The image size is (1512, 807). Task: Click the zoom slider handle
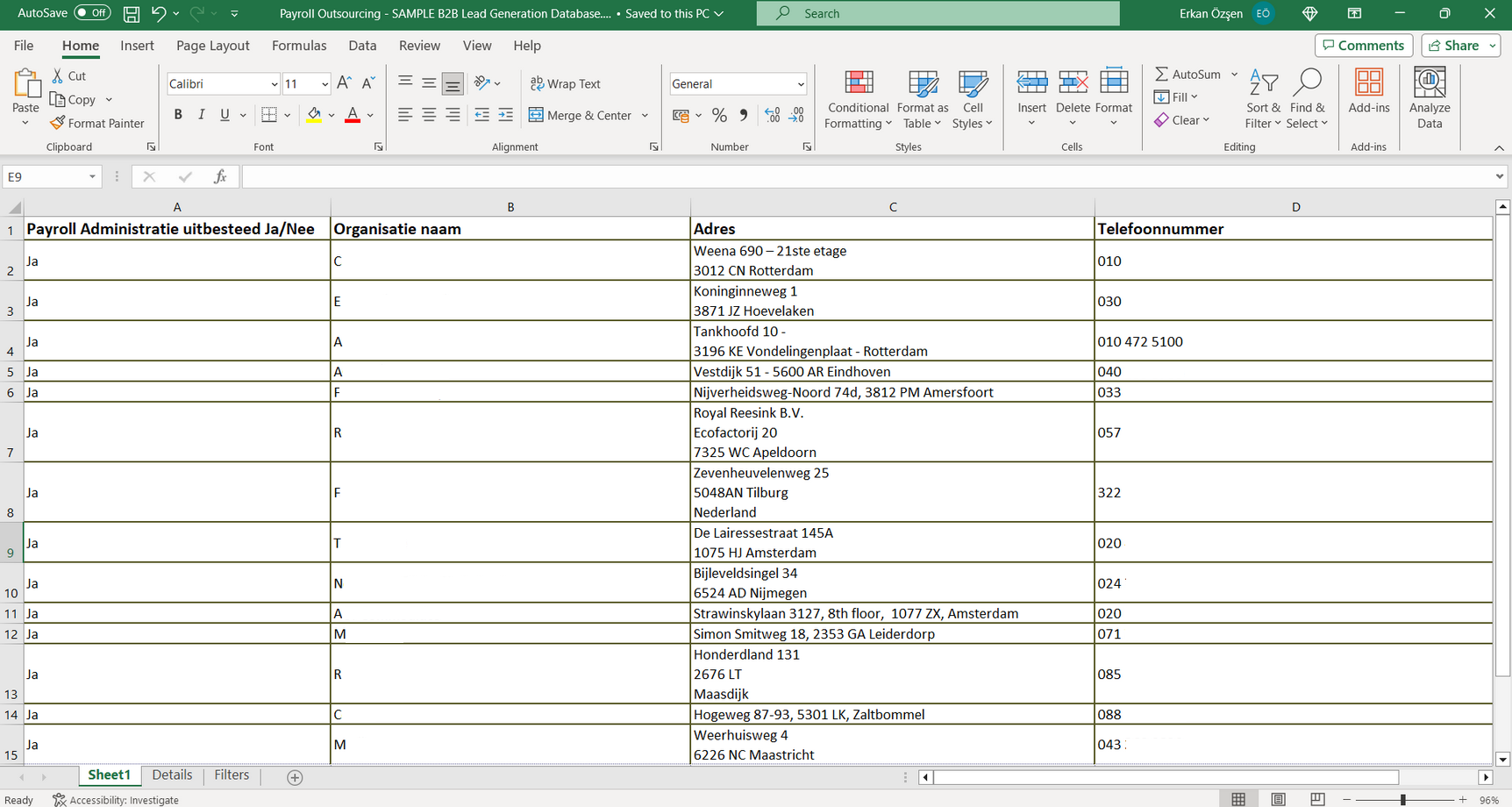pyautogui.click(x=1403, y=799)
